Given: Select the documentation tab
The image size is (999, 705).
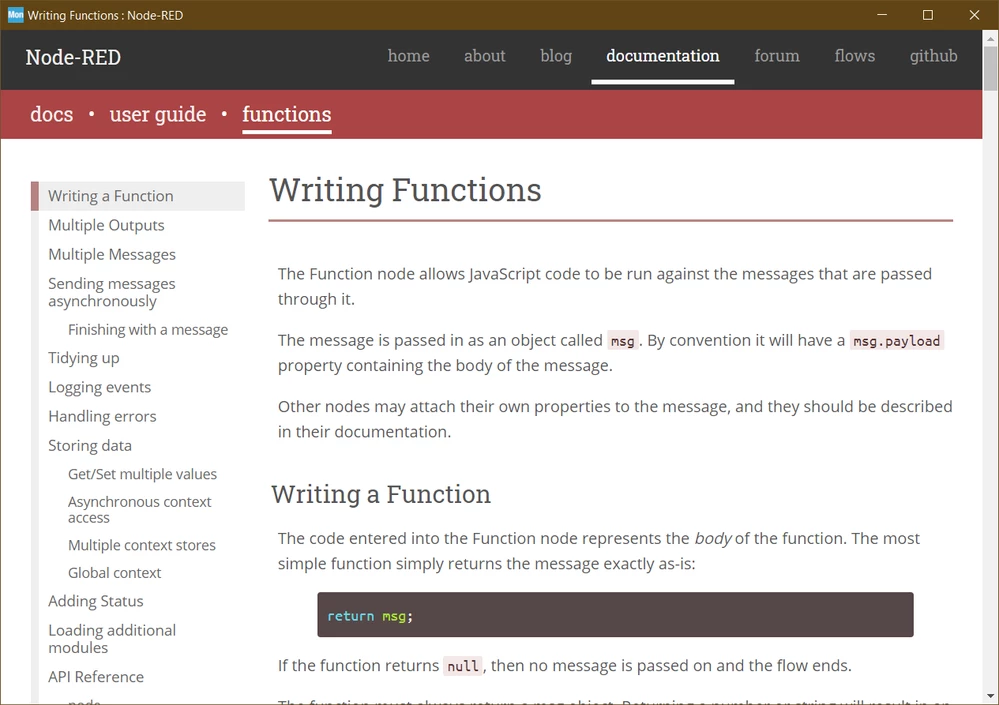Looking at the screenshot, I should pyautogui.click(x=663, y=56).
